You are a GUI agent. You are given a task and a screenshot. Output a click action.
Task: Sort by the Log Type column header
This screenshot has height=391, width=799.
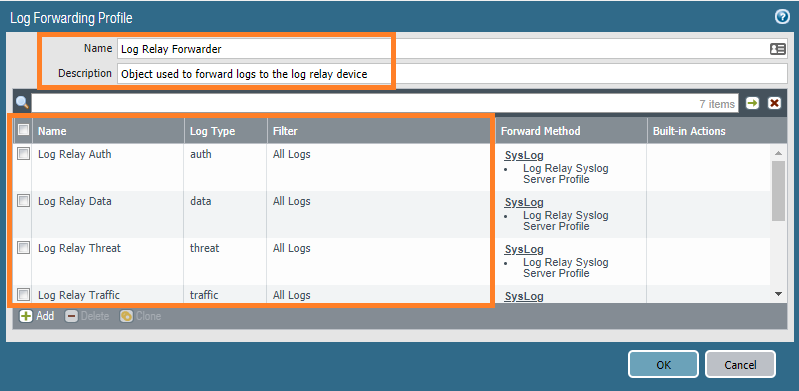coord(225,131)
